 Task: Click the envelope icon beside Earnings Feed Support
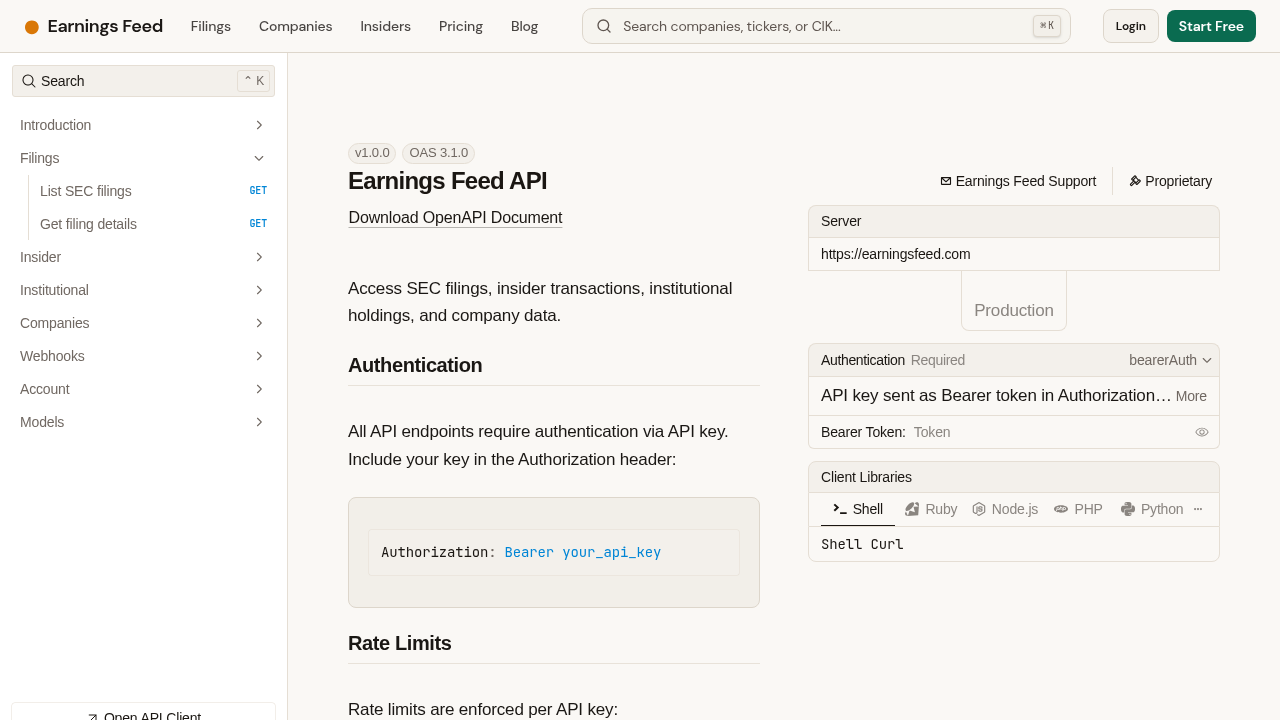pyautogui.click(x=946, y=181)
